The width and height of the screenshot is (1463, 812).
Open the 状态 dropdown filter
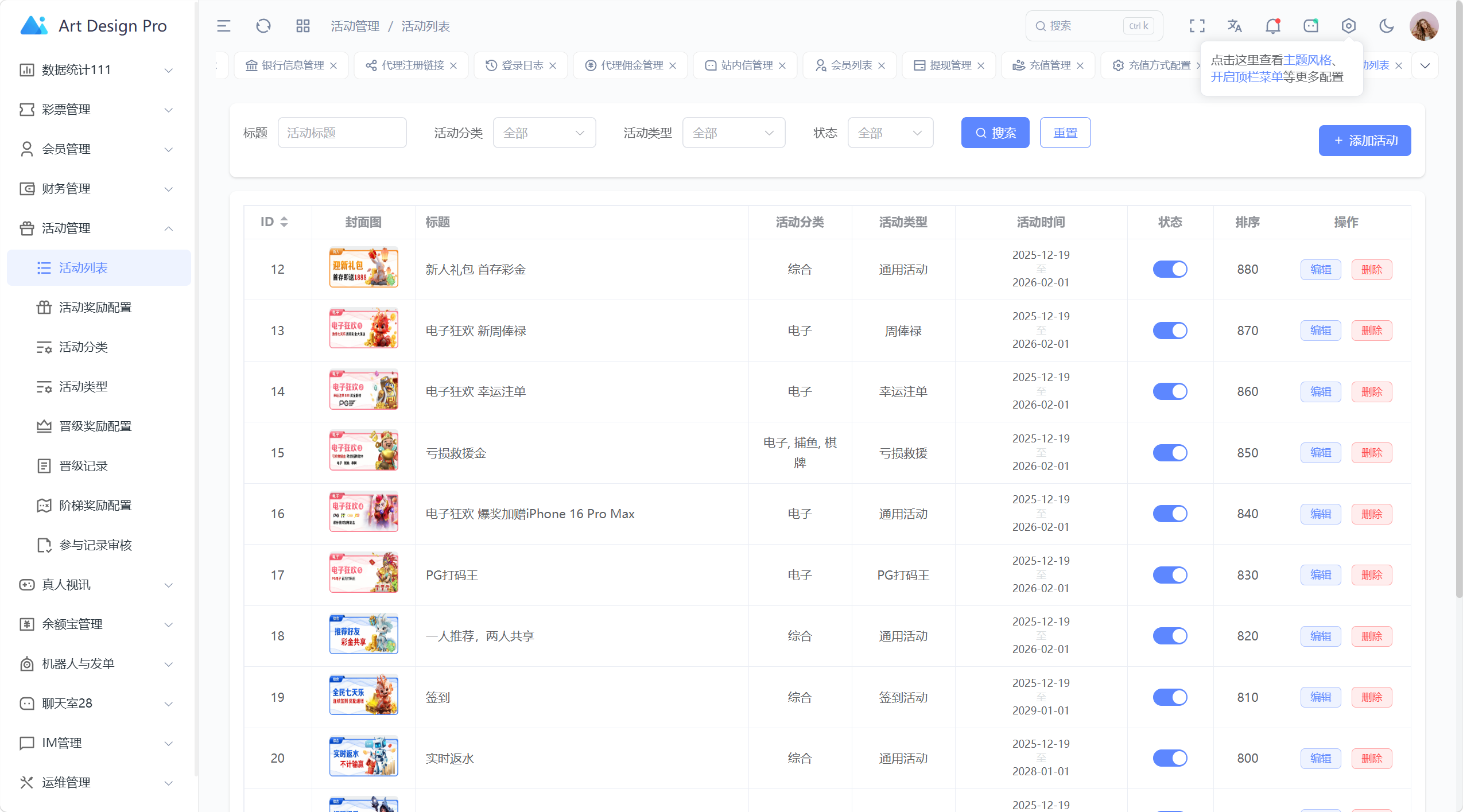(890, 133)
